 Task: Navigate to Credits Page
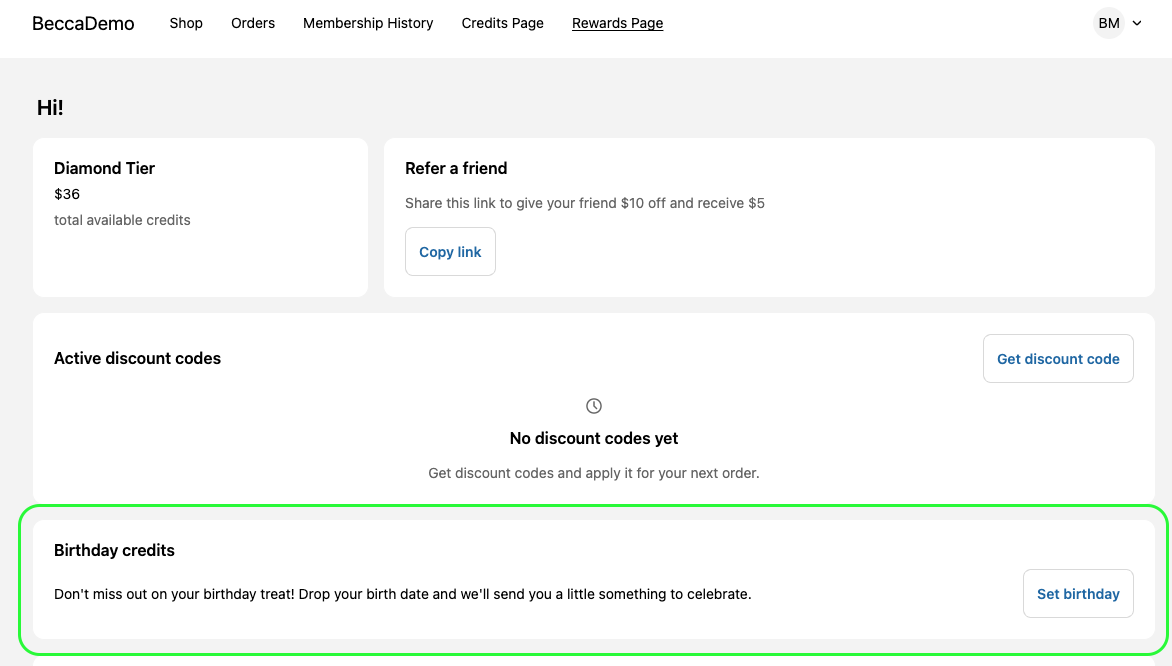(x=502, y=23)
